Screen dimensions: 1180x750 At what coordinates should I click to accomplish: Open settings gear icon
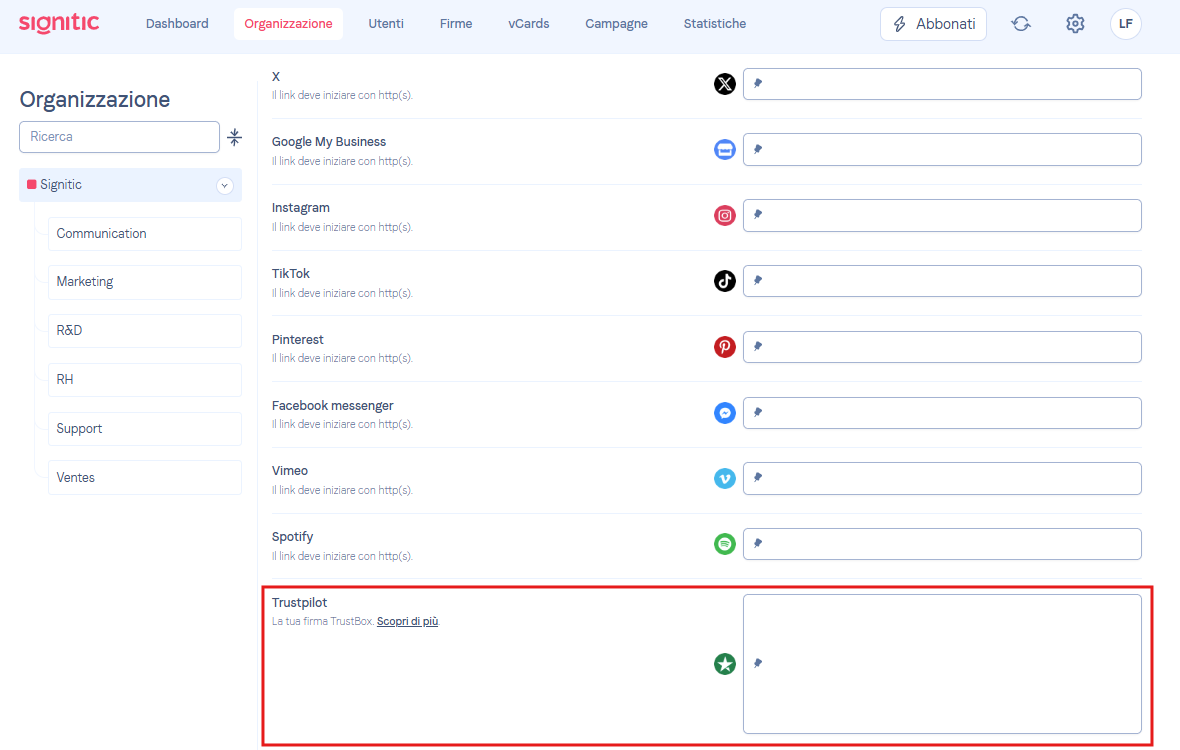coord(1075,24)
